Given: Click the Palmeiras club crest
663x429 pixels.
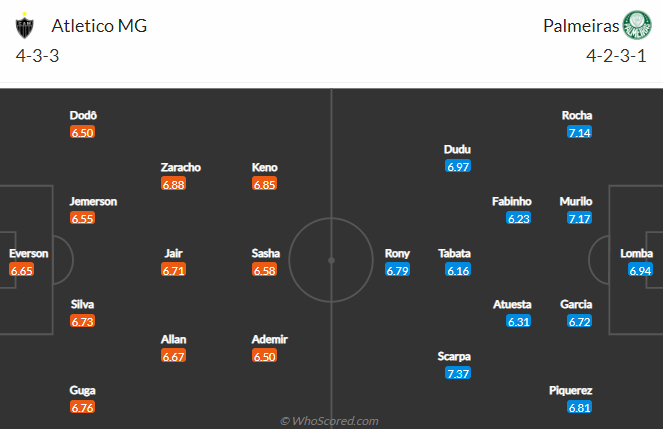Looking at the screenshot, I should pyautogui.click(x=637, y=25).
